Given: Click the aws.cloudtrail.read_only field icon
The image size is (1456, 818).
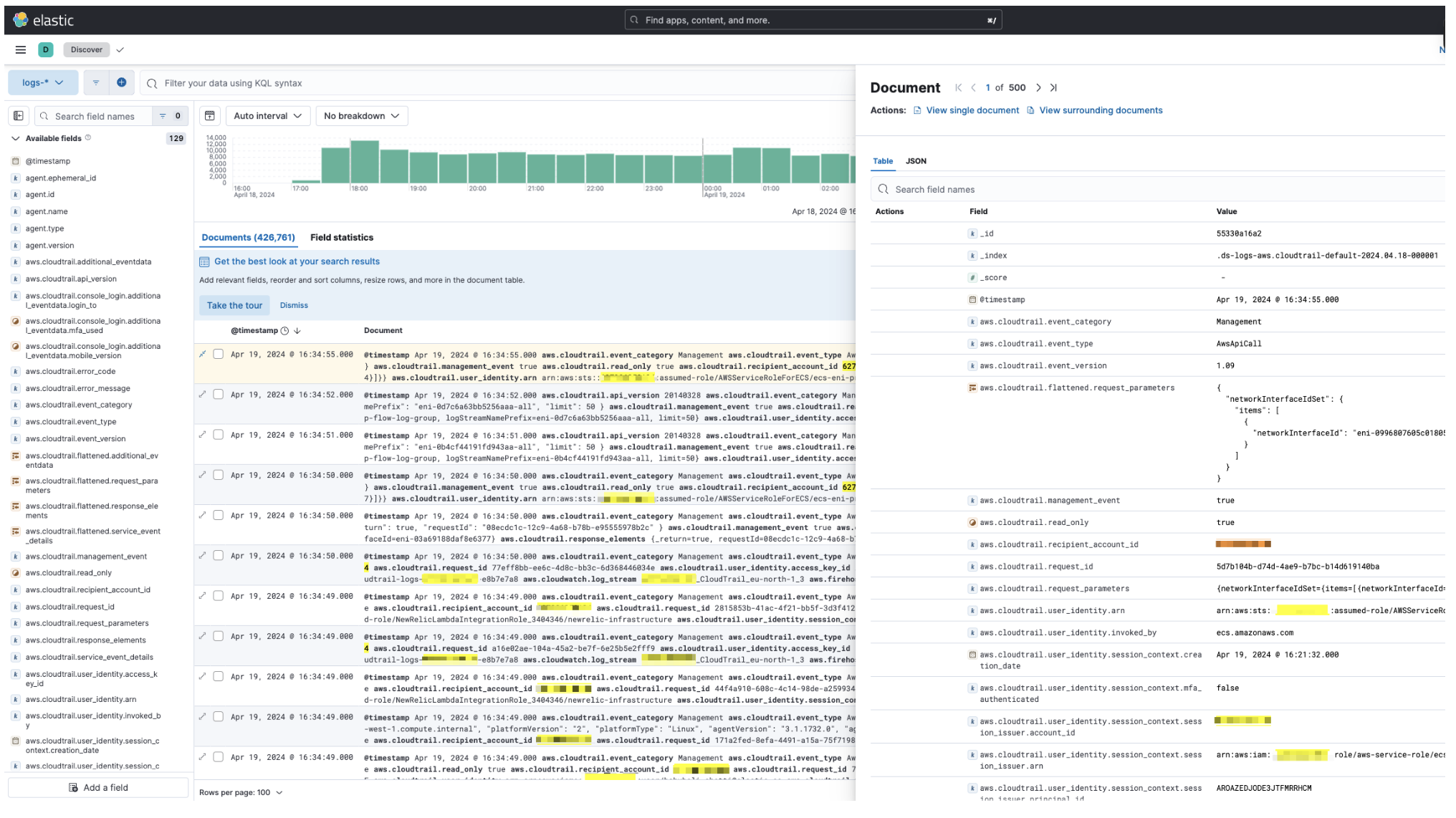Looking at the screenshot, I should (971, 522).
